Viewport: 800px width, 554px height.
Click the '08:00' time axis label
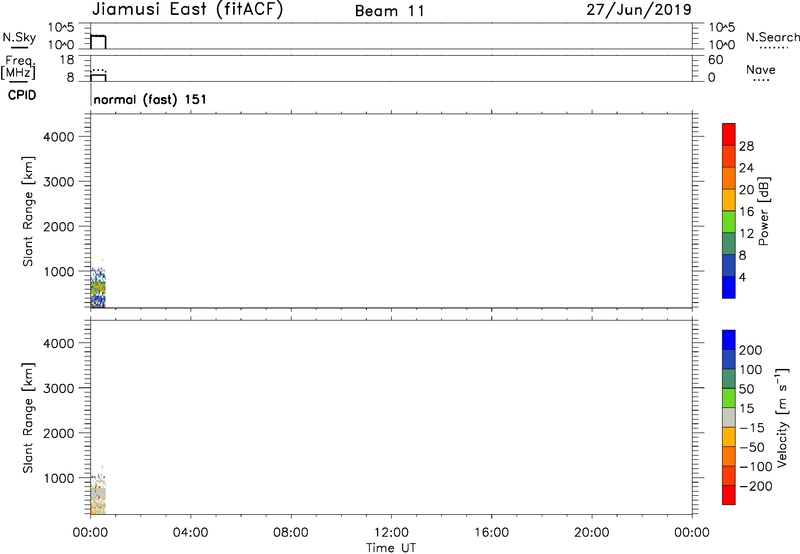(x=290, y=533)
